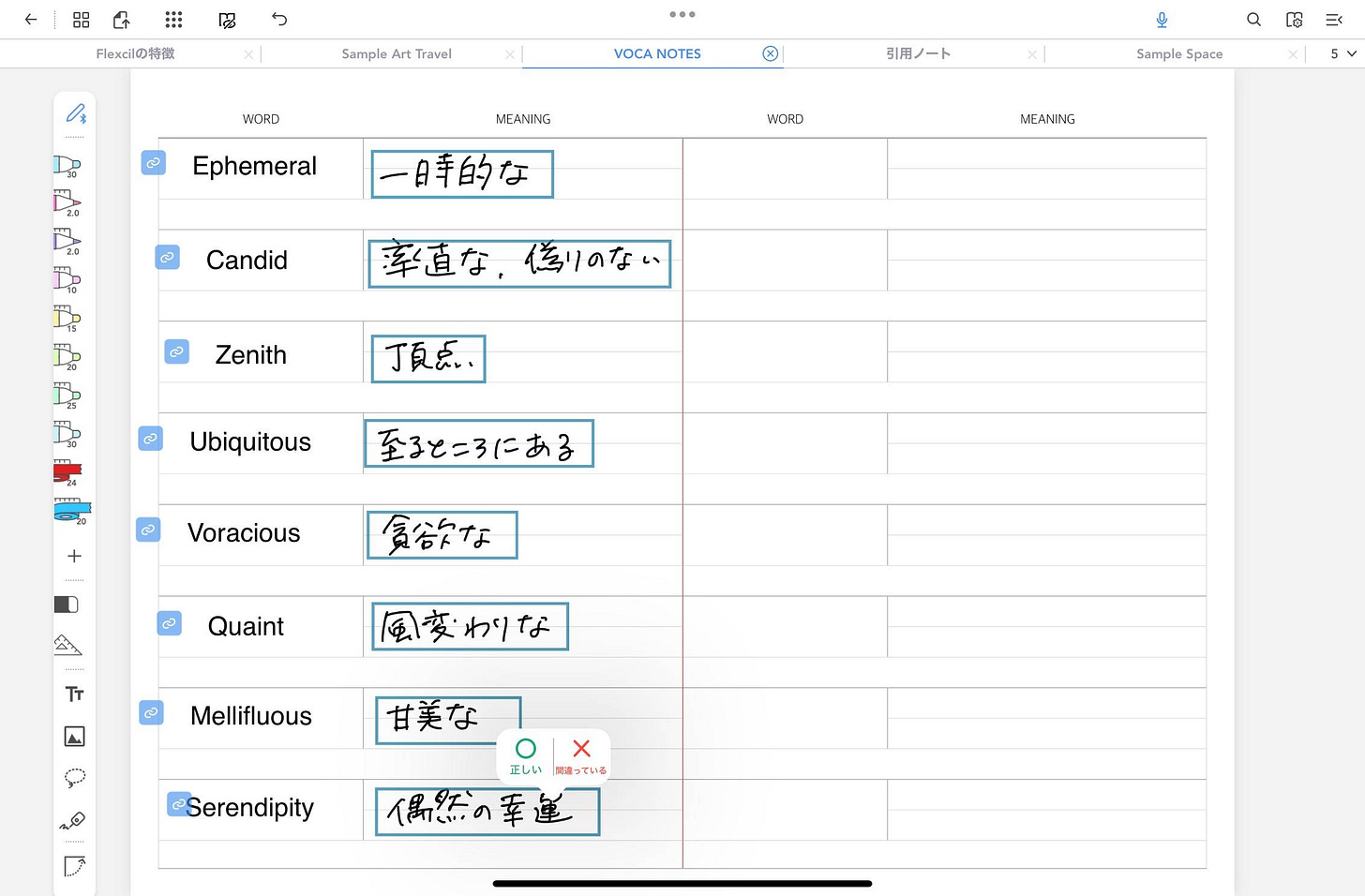Select the pink highlighter size 10

(67, 280)
